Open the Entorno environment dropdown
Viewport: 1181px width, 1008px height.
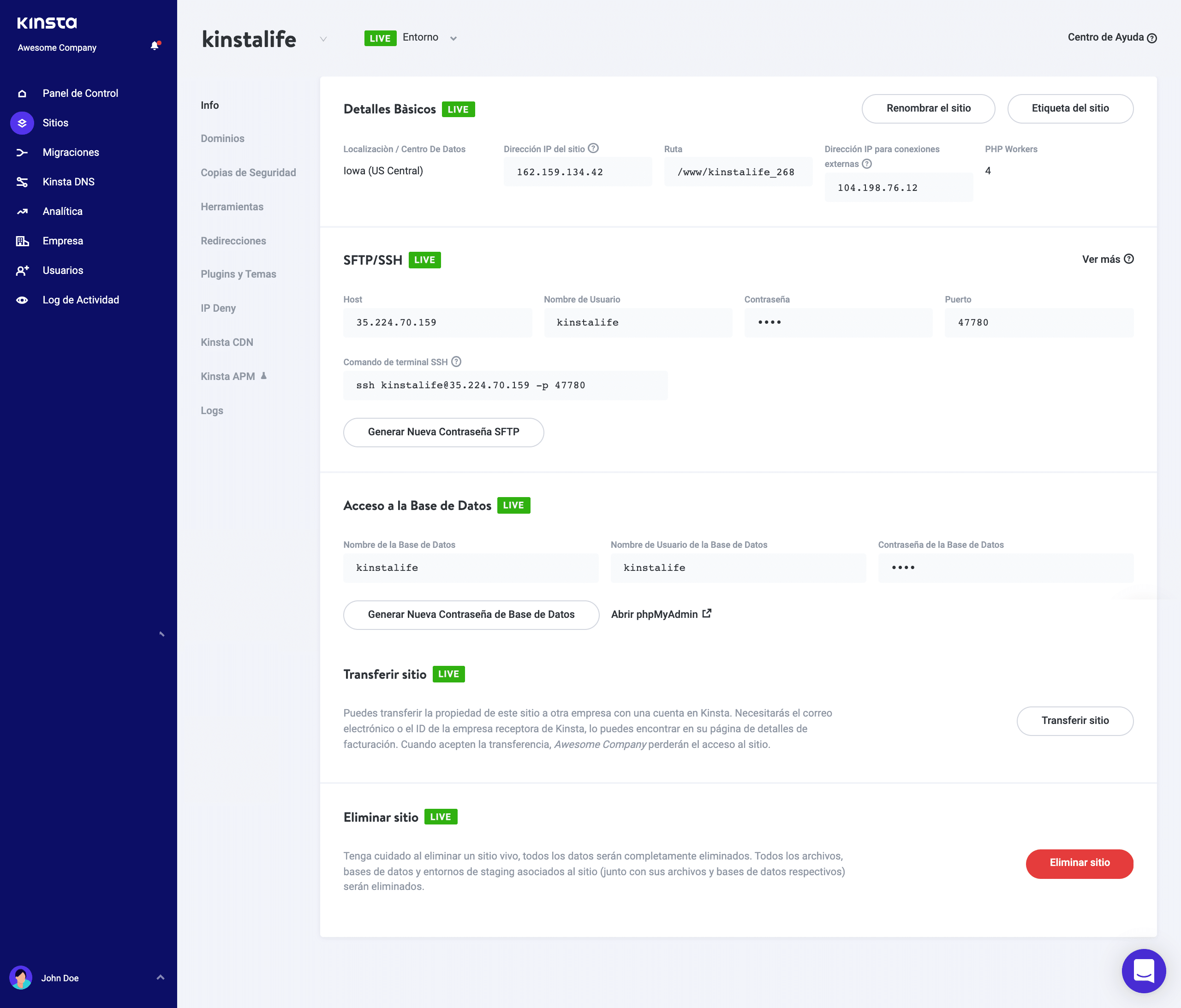point(453,38)
